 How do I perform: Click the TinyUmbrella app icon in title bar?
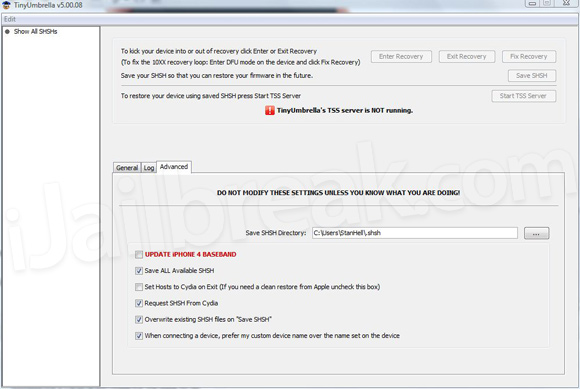click(x=6, y=5)
